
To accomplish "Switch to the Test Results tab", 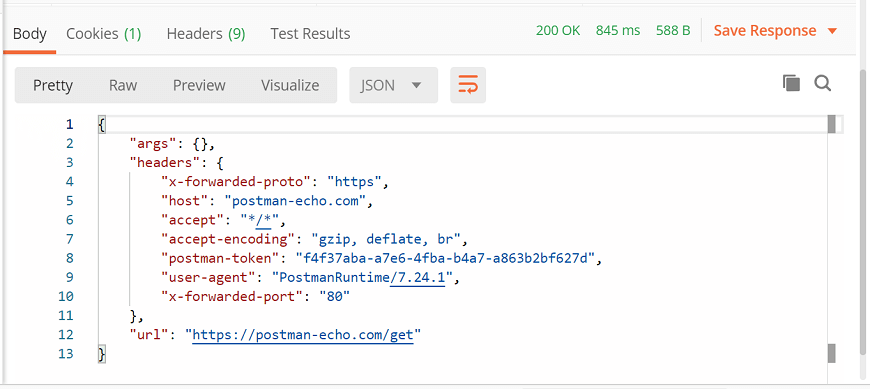I will (310, 34).
